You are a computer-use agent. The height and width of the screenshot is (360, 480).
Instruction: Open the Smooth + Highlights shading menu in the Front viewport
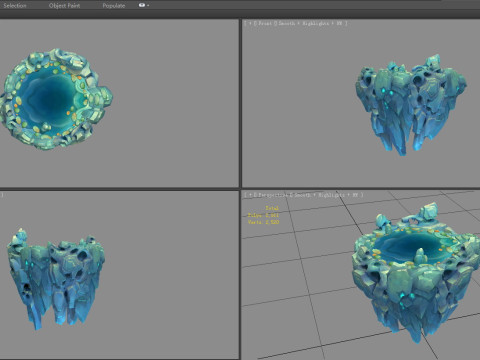[310, 23]
